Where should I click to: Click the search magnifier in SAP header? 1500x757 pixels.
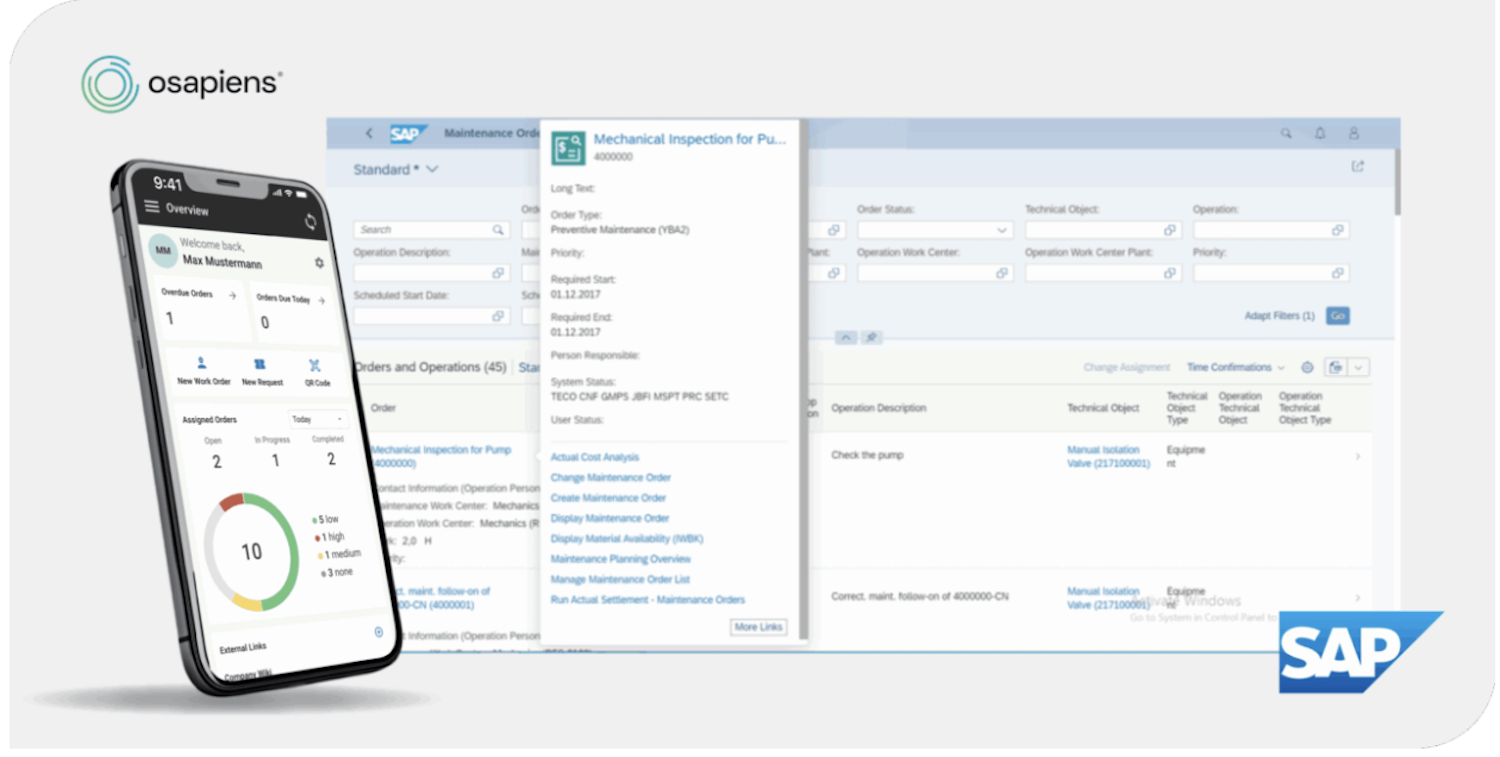[x=1286, y=132]
